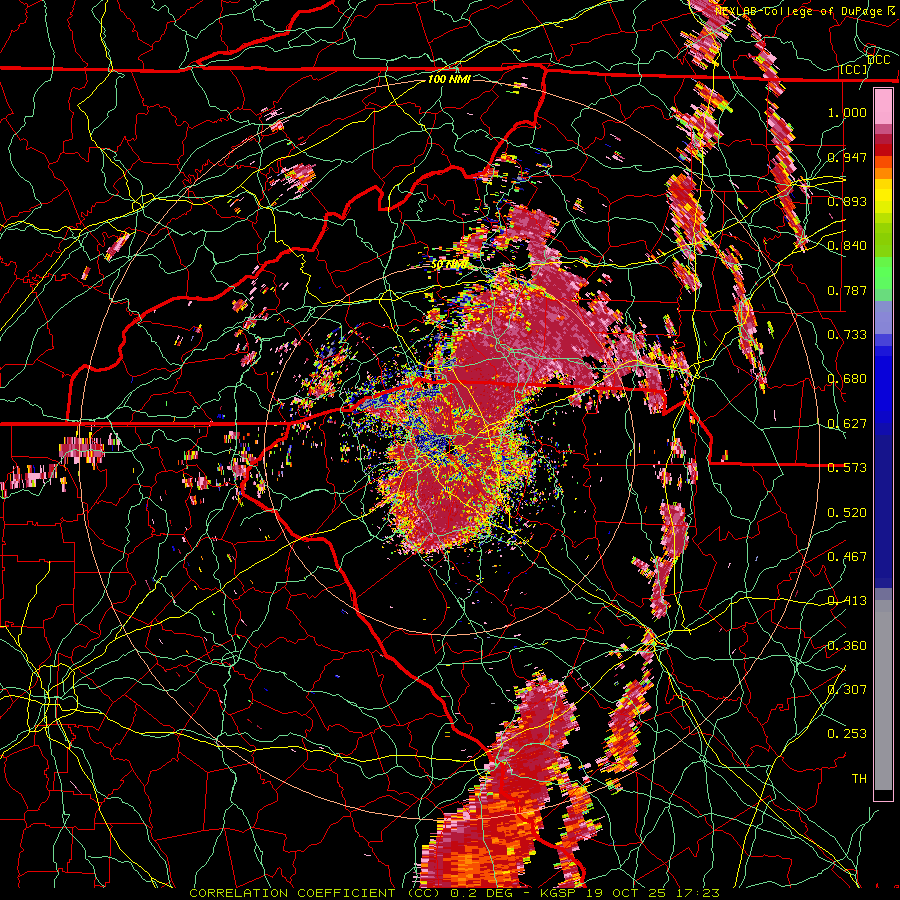Click the 19 OCT 25 date text
This screenshot has height=900, width=900.
click(626, 893)
